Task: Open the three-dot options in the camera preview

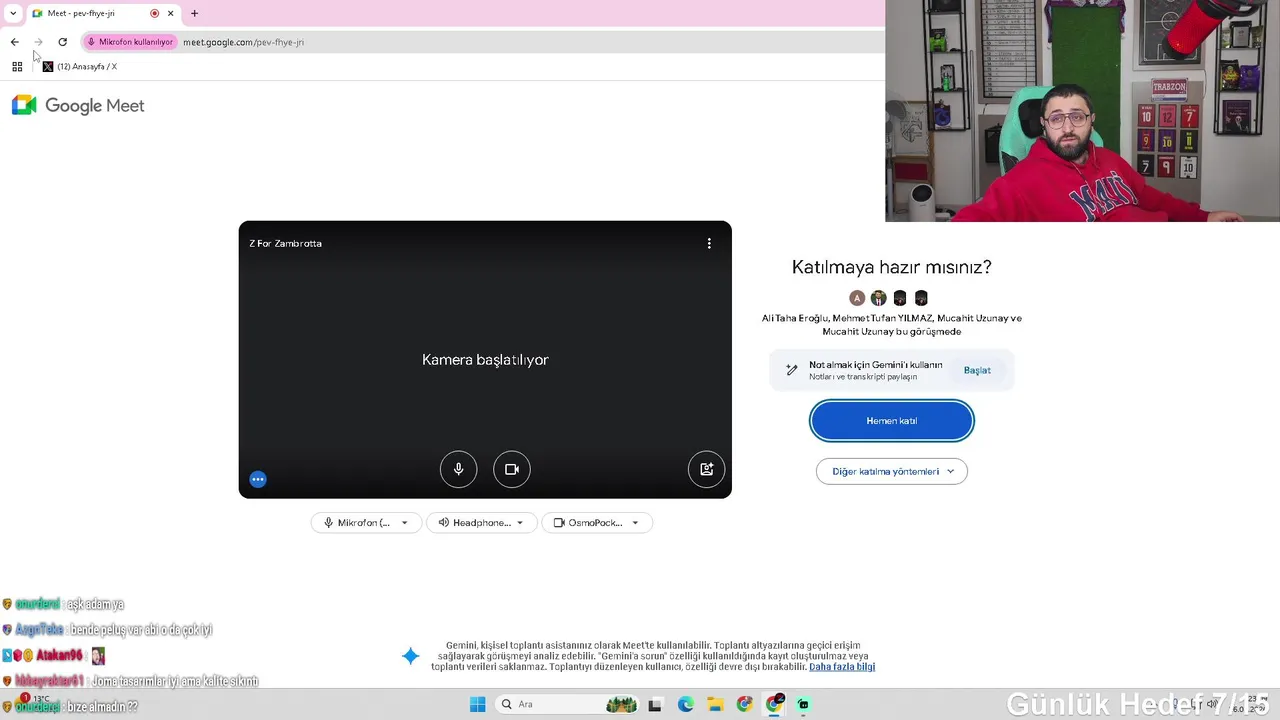Action: (709, 243)
